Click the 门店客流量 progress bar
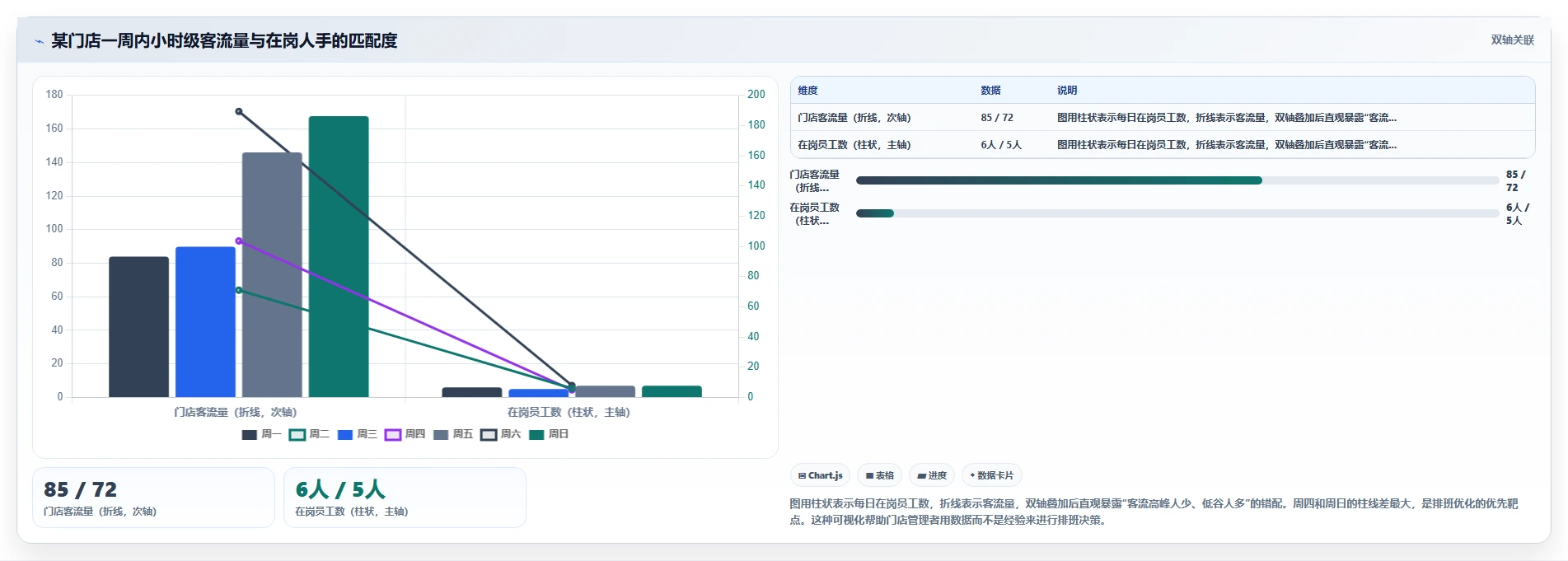This screenshot has height=561, width=1568. point(1177,180)
